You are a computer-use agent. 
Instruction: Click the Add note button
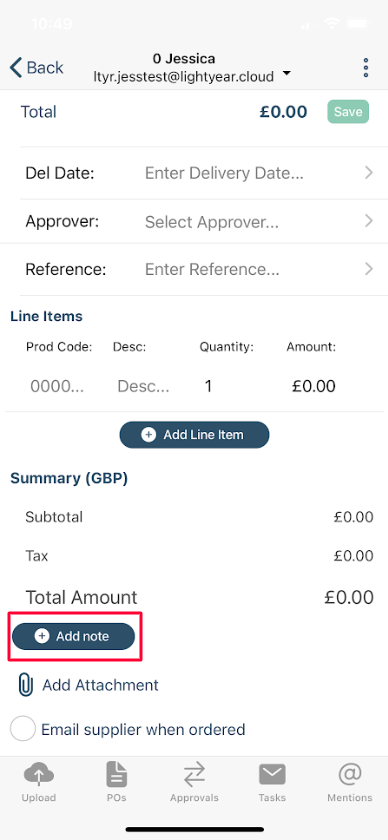73,636
